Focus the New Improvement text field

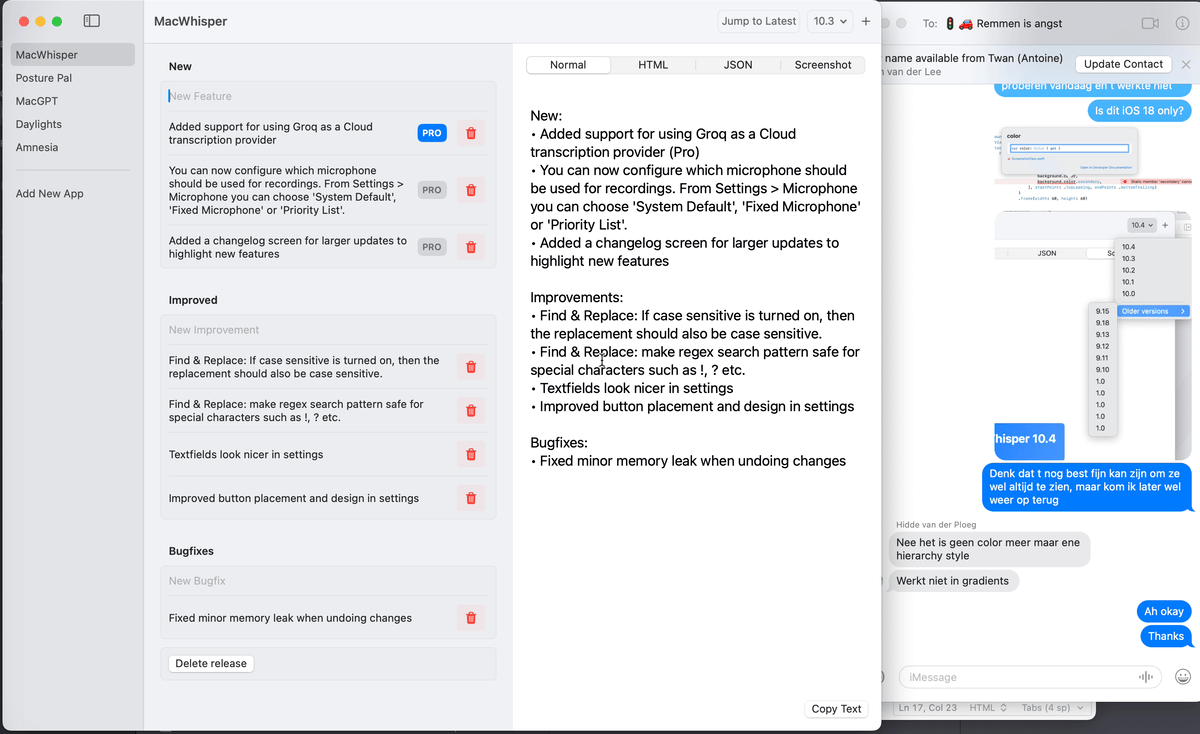(328, 330)
